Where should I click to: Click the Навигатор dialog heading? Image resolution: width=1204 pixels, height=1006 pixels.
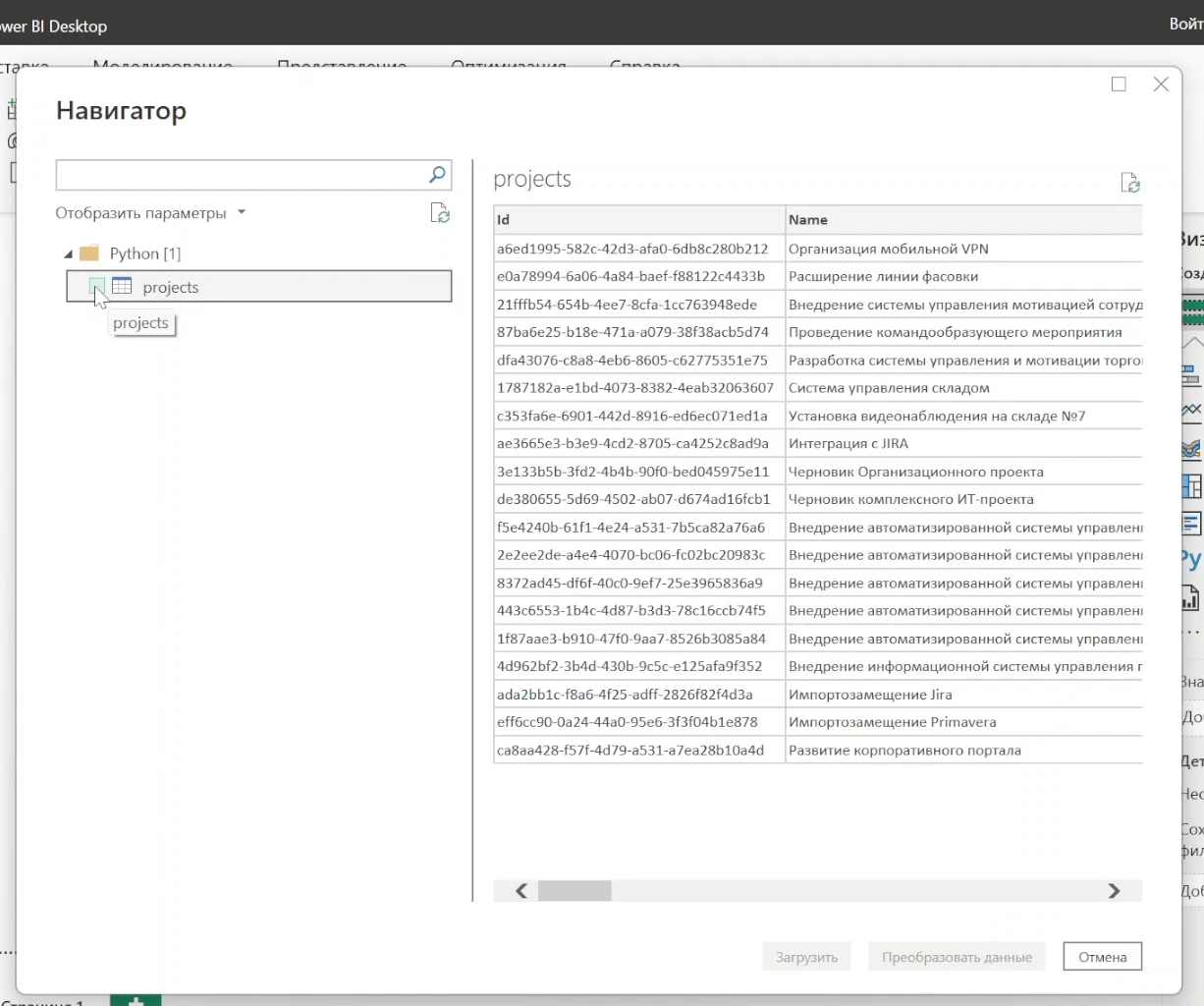(121, 111)
